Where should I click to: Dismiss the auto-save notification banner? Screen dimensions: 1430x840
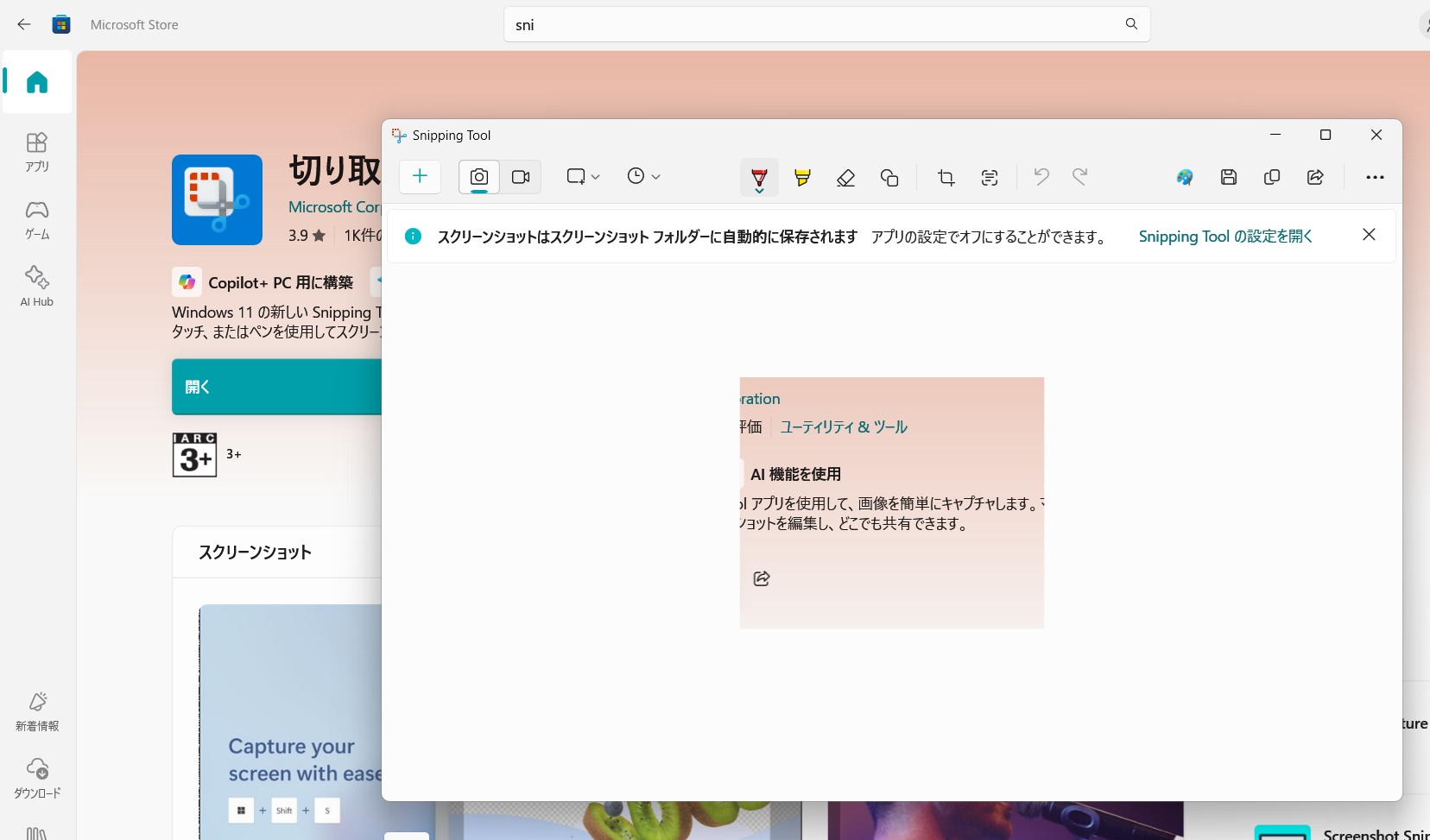click(1369, 235)
